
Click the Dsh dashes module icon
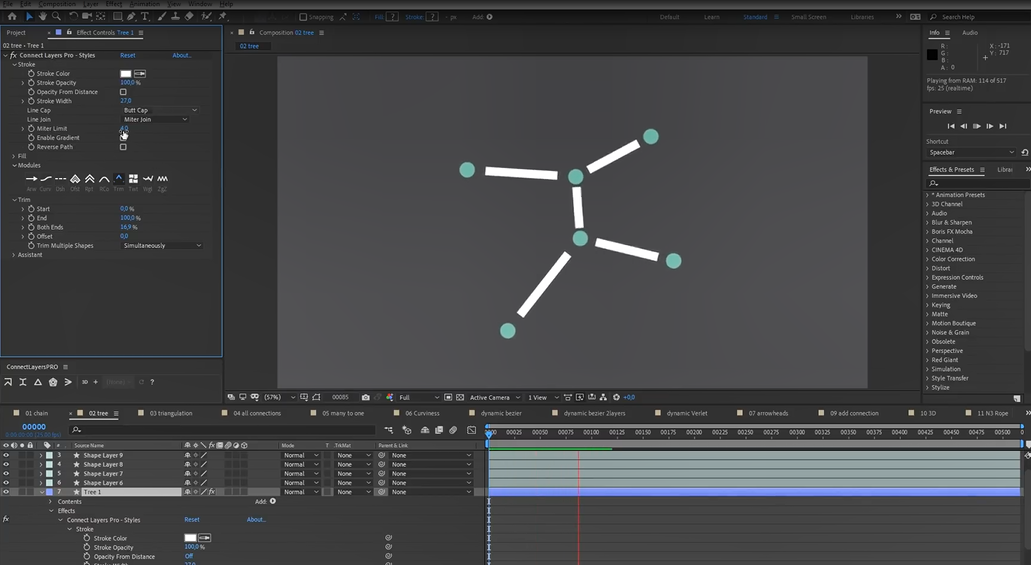[x=60, y=179]
